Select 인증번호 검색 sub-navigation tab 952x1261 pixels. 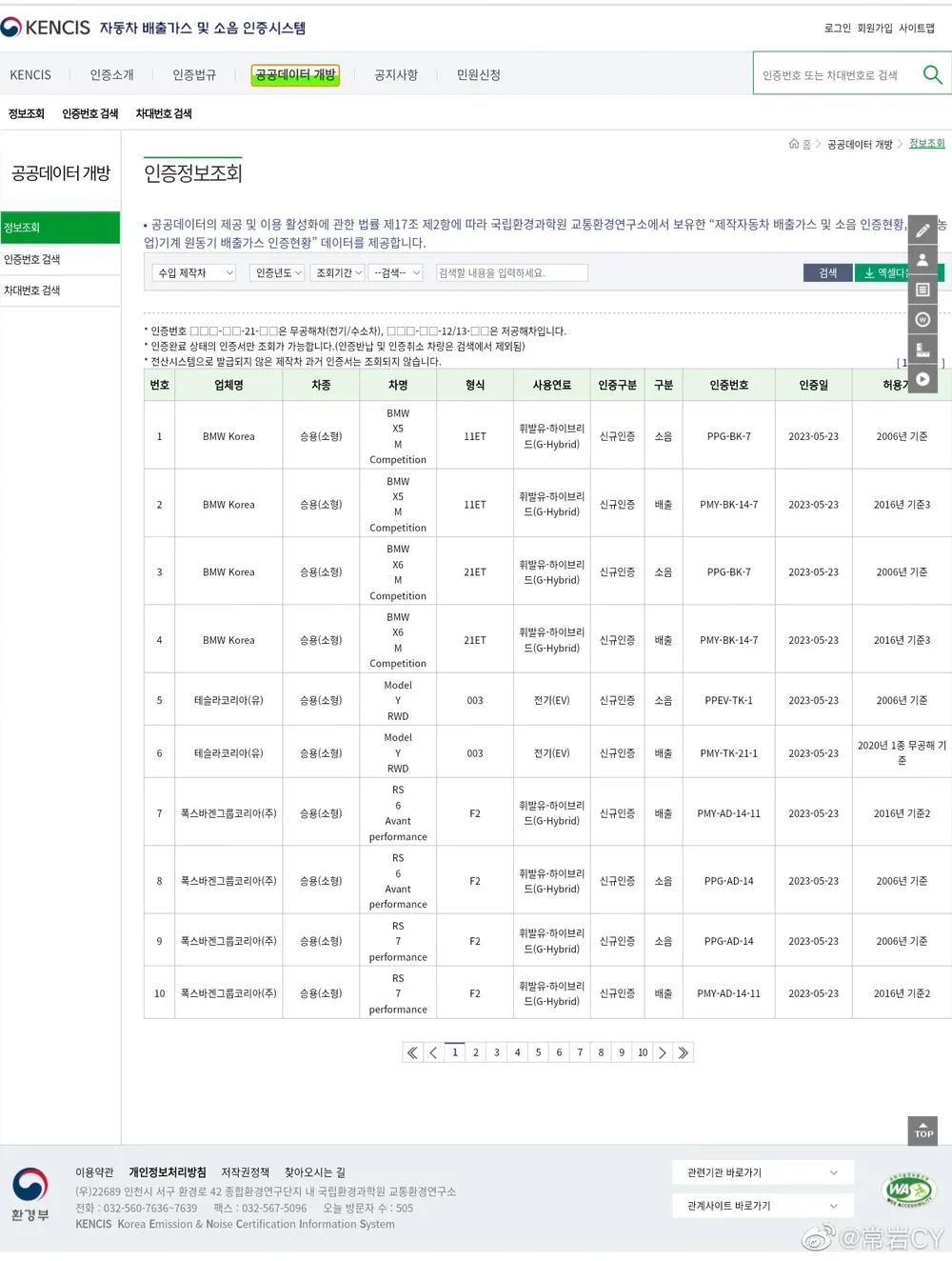(x=90, y=113)
